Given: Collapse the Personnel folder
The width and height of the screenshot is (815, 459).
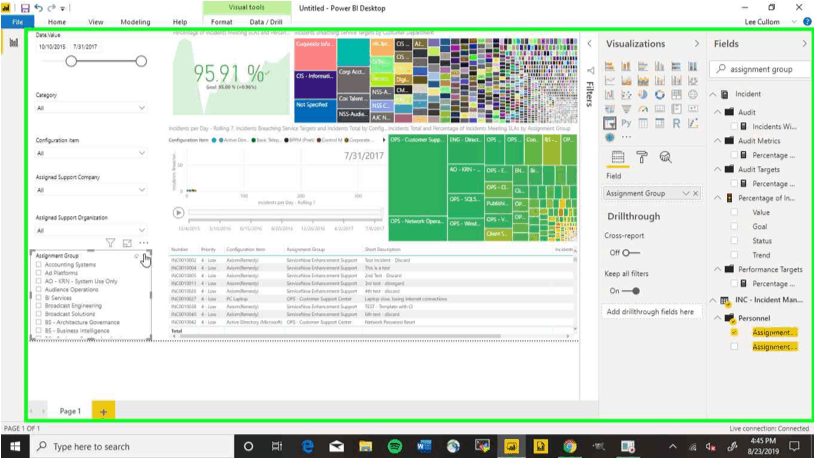Looking at the screenshot, I should coord(718,318).
